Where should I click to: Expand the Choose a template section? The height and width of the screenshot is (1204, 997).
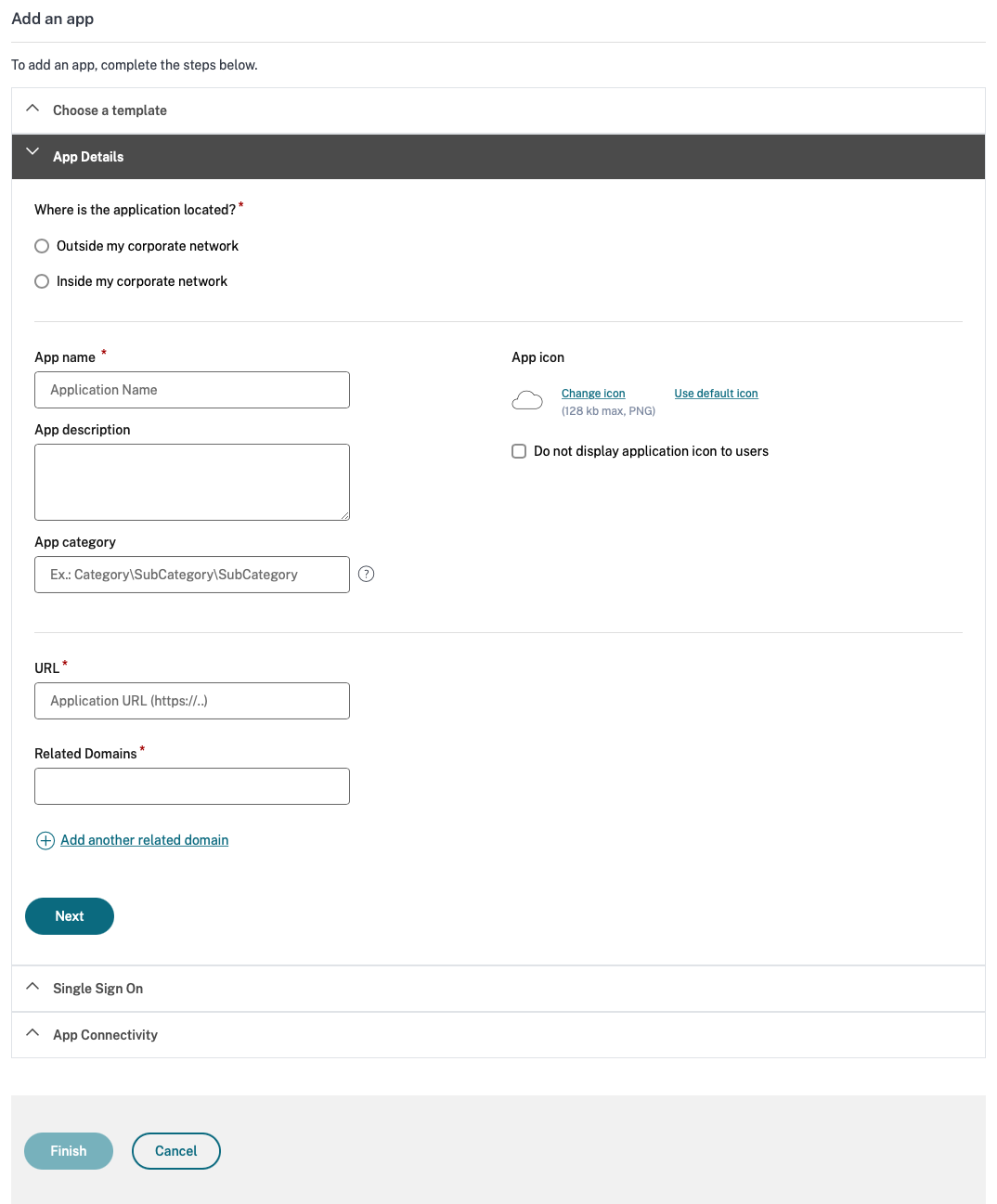110,110
